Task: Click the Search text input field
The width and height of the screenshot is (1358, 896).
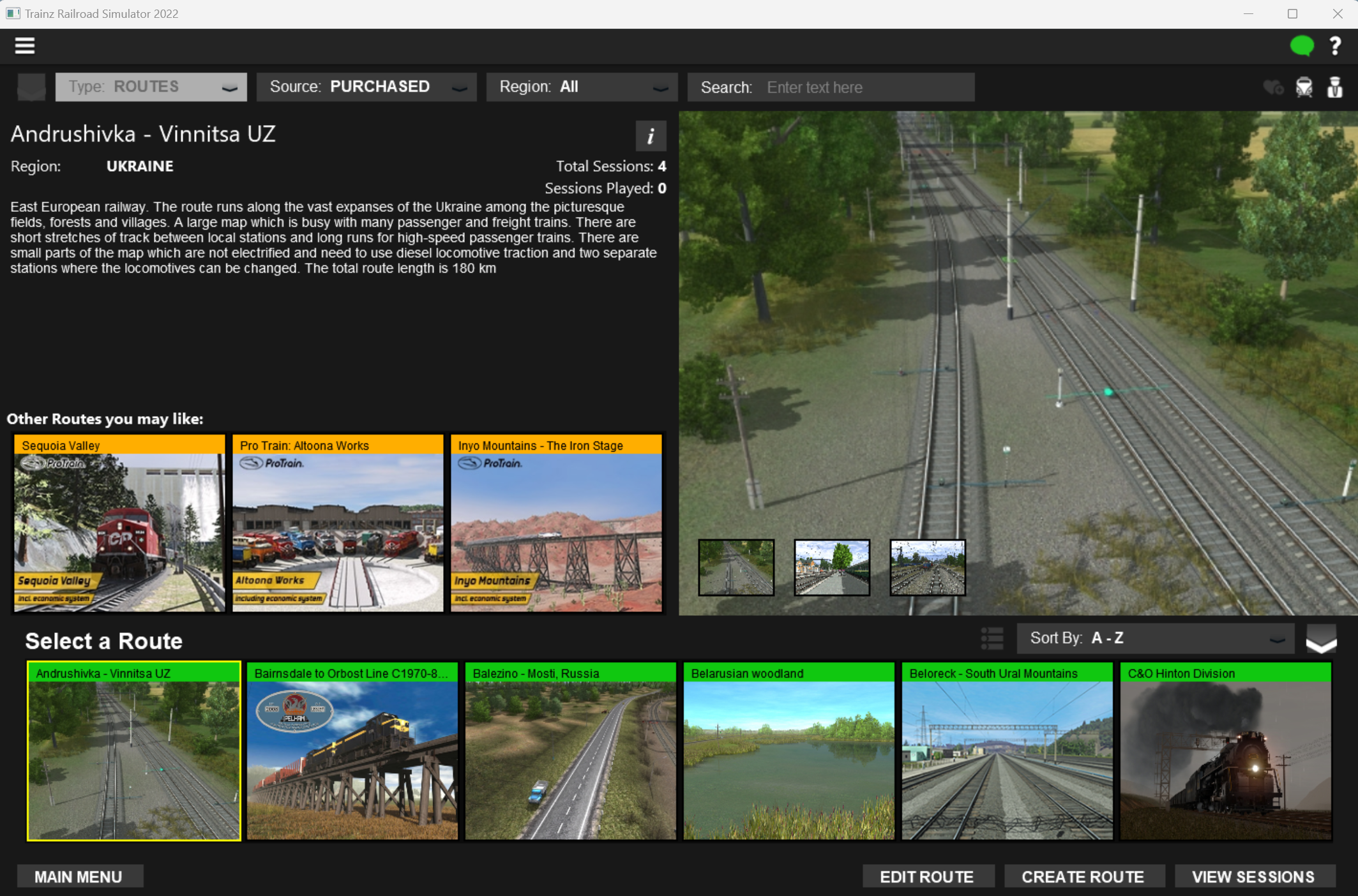Action: (x=867, y=87)
